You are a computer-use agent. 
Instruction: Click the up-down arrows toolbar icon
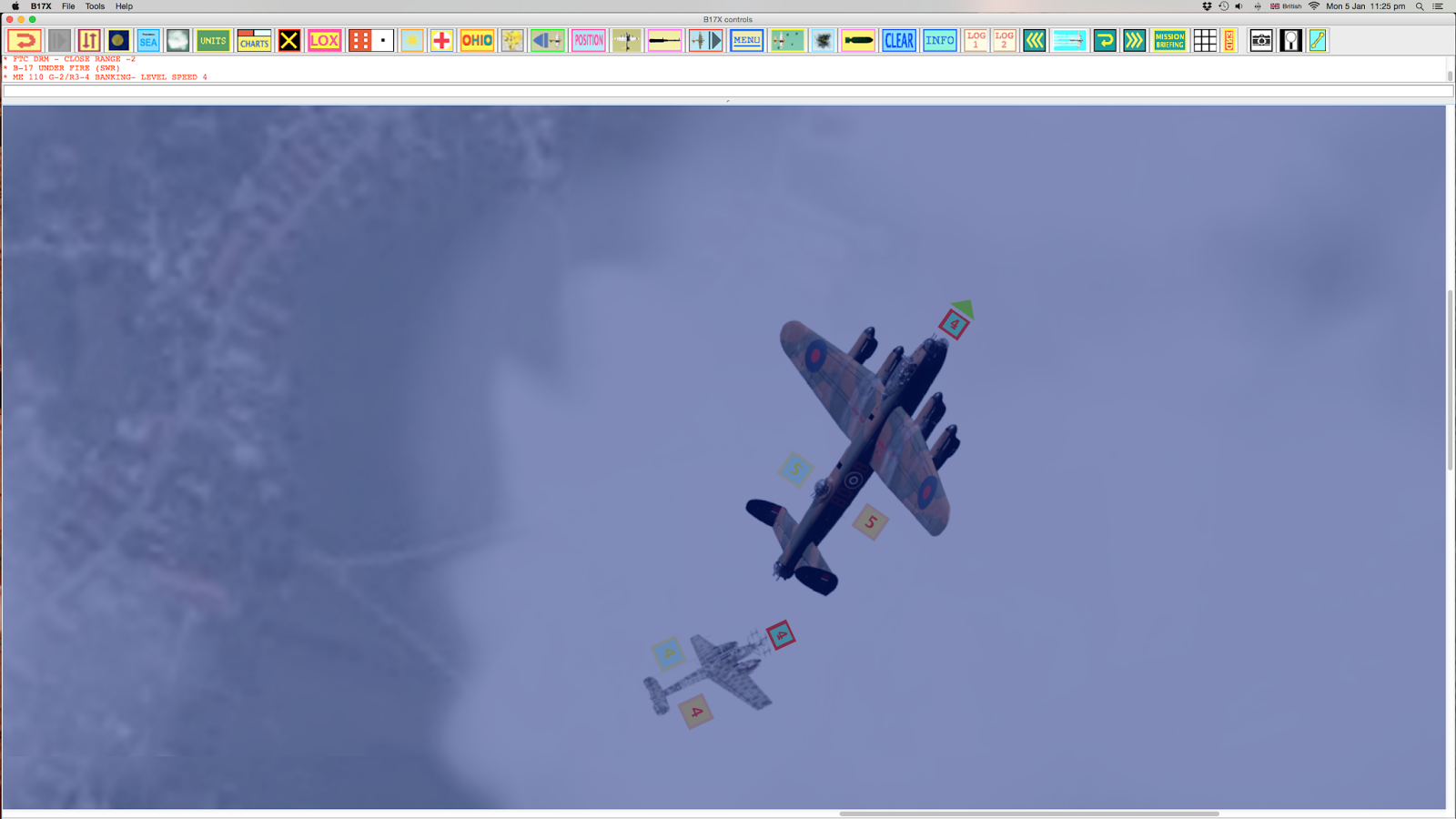pyautogui.click(x=89, y=40)
